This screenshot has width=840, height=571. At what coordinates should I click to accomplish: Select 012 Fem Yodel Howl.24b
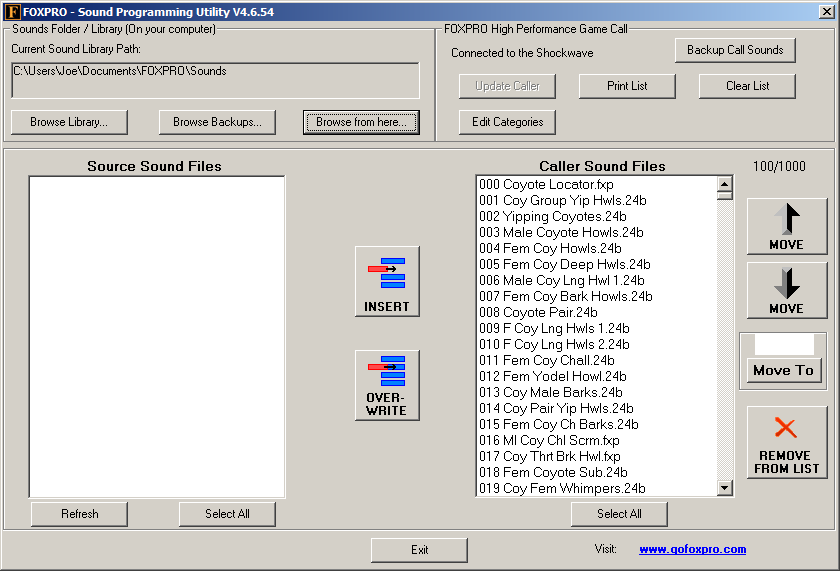[597, 377]
